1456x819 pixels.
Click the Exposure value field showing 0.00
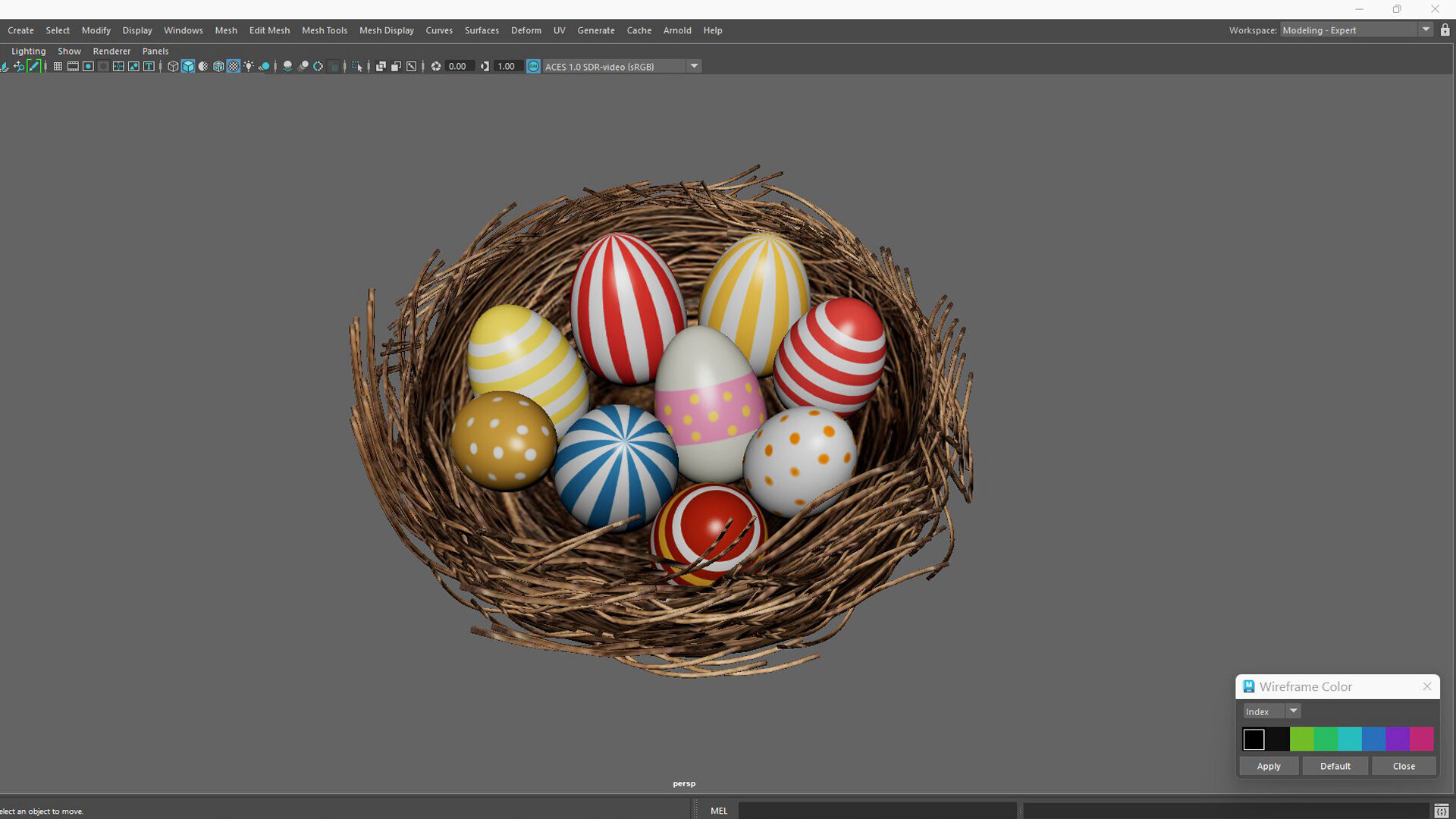click(x=460, y=66)
